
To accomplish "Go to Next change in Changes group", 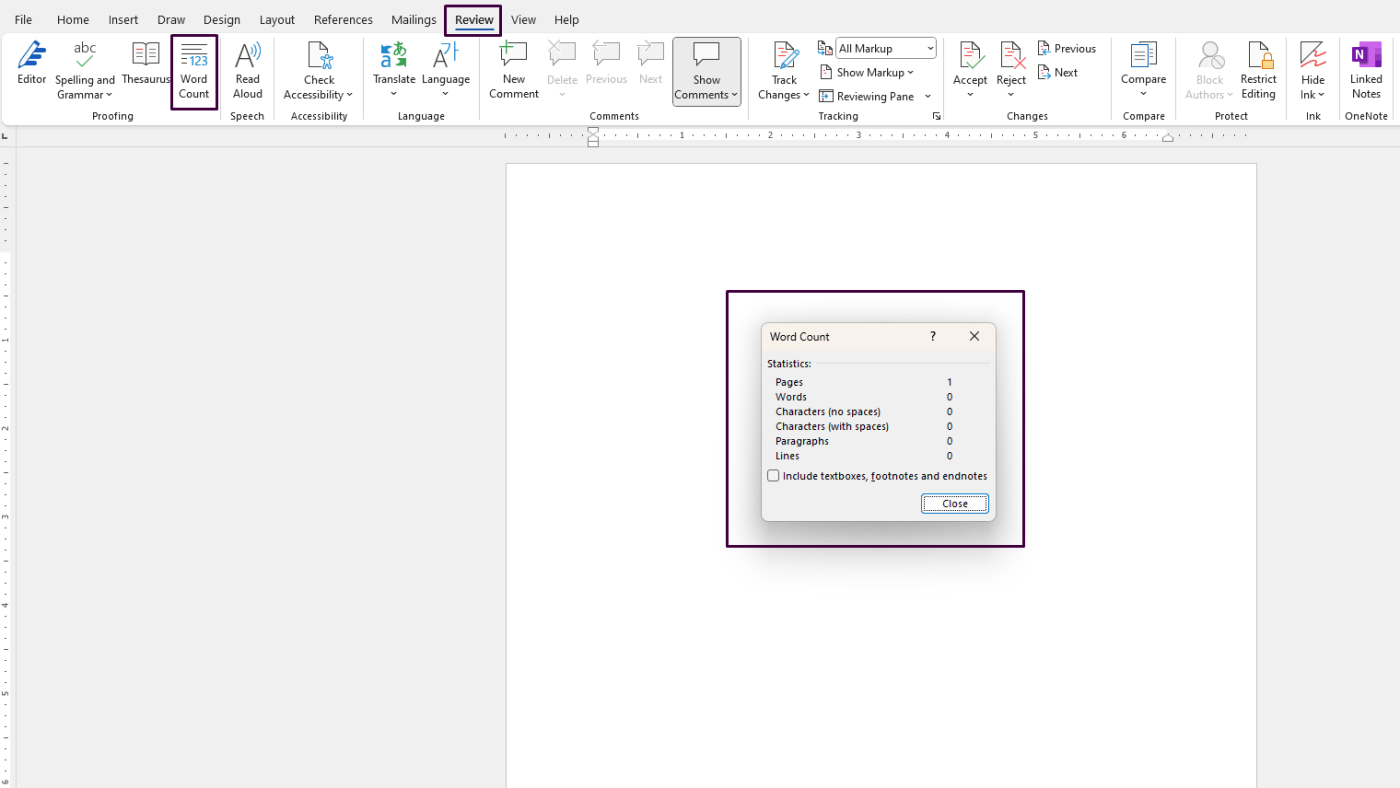I will [1058, 72].
